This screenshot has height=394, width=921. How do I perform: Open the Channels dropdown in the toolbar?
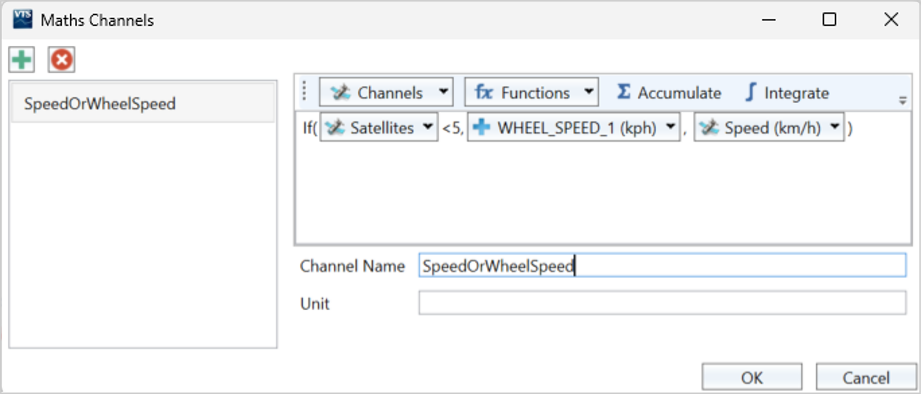pos(386,93)
